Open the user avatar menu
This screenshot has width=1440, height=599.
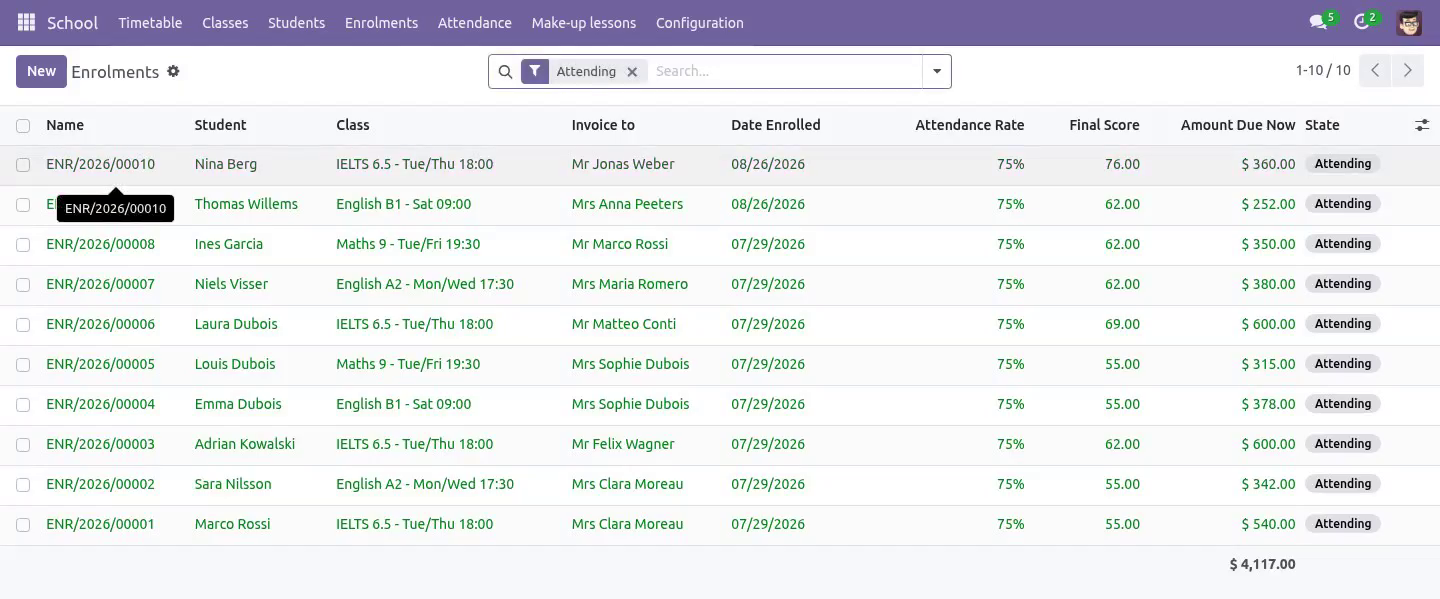[1409, 22]
